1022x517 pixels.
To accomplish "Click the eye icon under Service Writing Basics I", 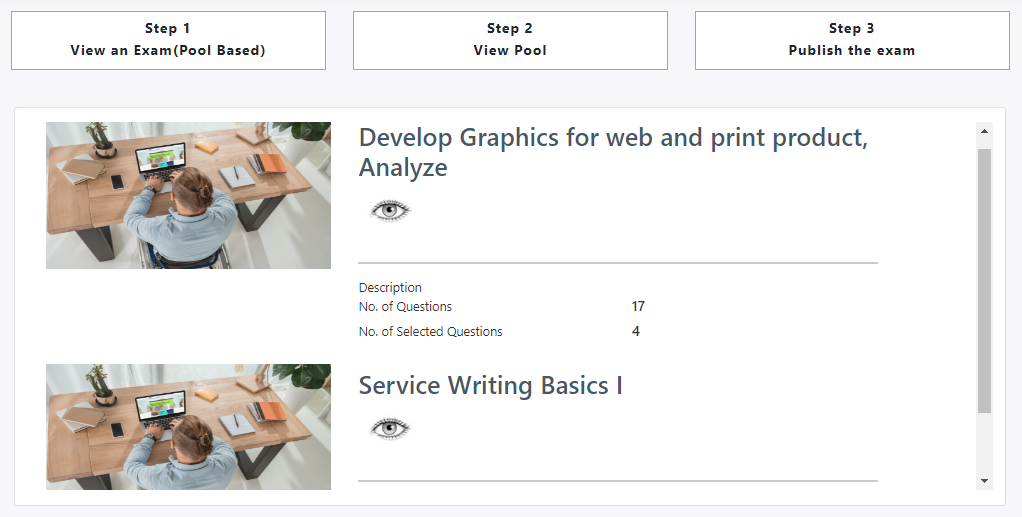I will pos(390,429).
